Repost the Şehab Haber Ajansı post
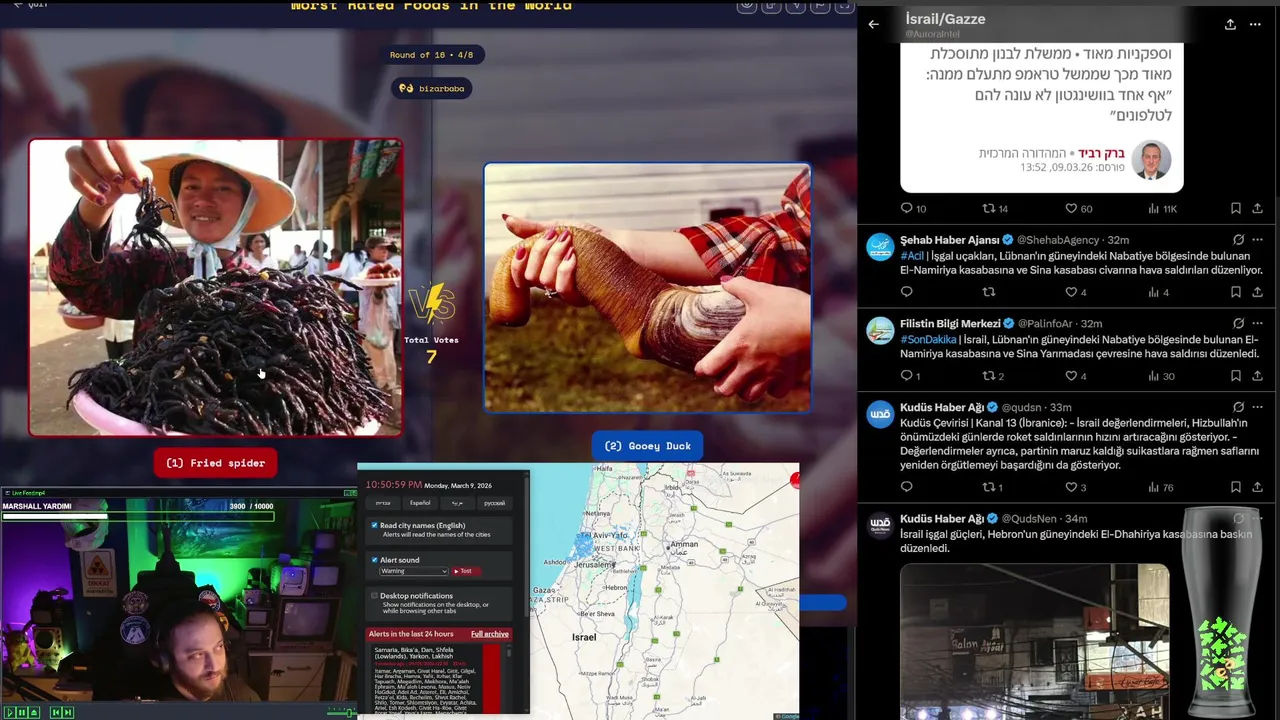The width and height of the screenshot is (1280, 720). point(989,292)
